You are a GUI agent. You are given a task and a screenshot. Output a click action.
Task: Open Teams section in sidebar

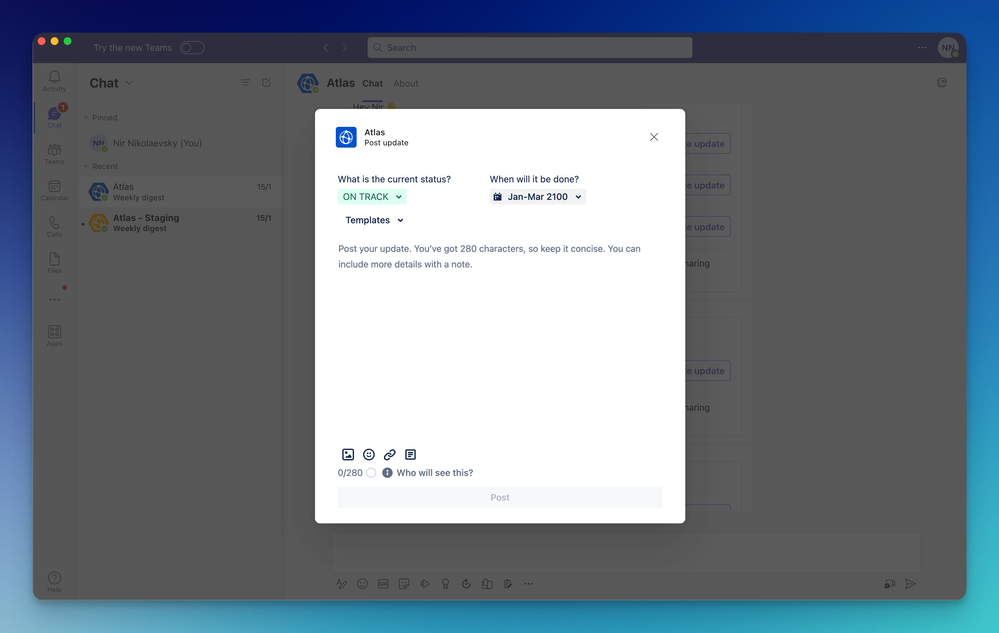(54, 153)
